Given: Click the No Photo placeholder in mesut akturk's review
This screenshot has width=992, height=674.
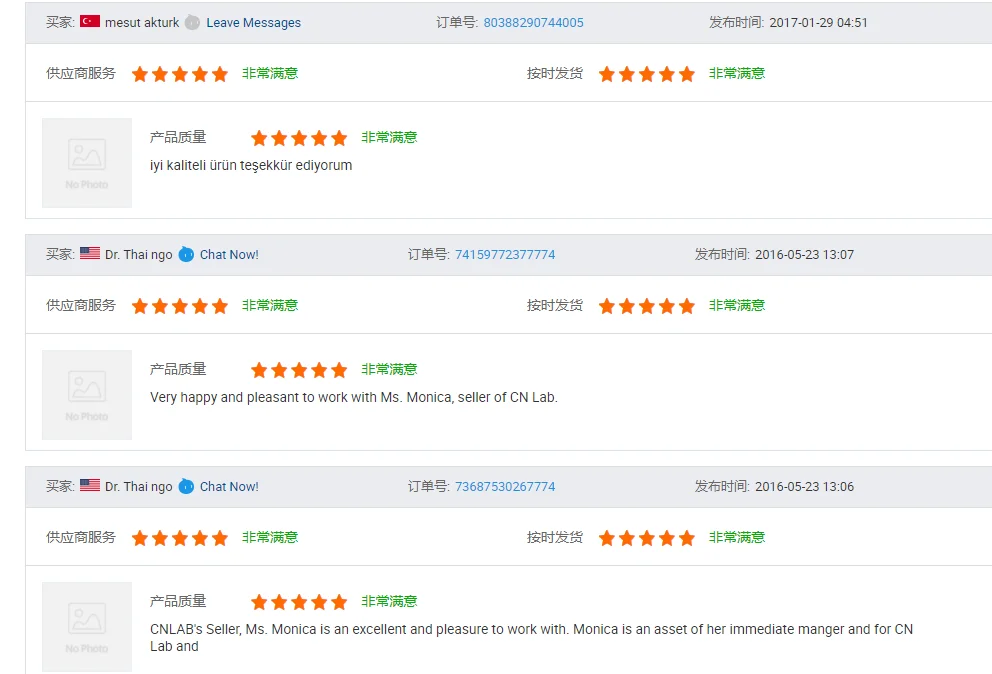Looking at the screenshot, I should [87, 163].
